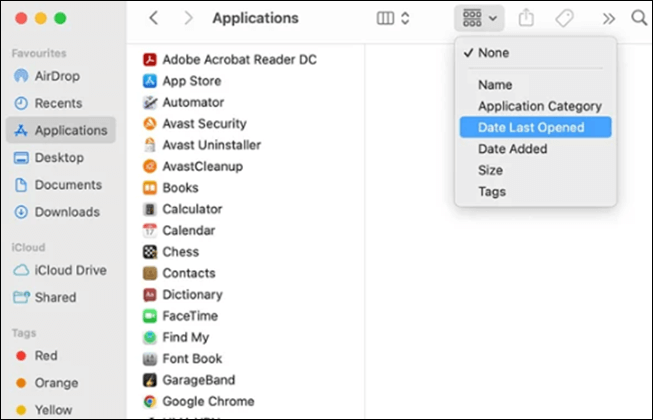This screenshot has height=420, width=653.
Task: Show more toolbar items double chevron
Action: click(x=608, y=19)
